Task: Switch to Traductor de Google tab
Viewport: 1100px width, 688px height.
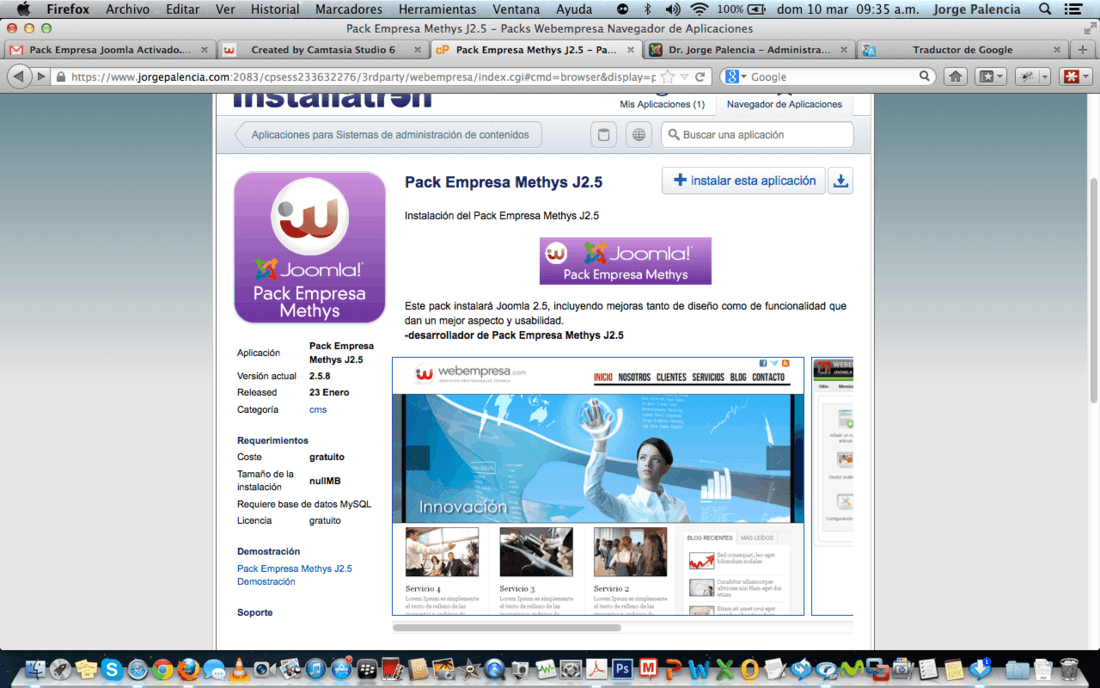Action: point(962,50)
